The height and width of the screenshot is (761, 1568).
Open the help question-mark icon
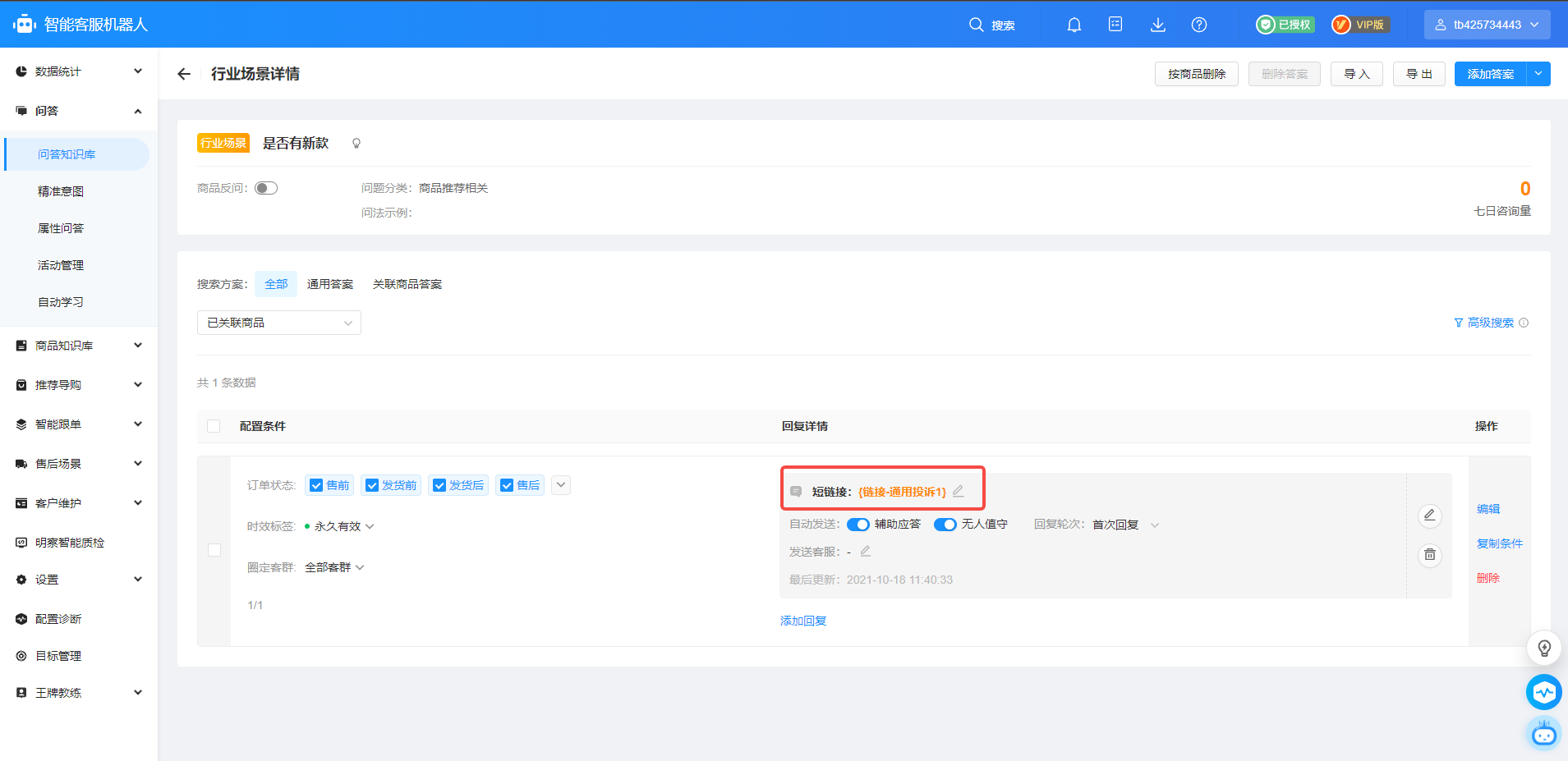(x=1198, y=25)
